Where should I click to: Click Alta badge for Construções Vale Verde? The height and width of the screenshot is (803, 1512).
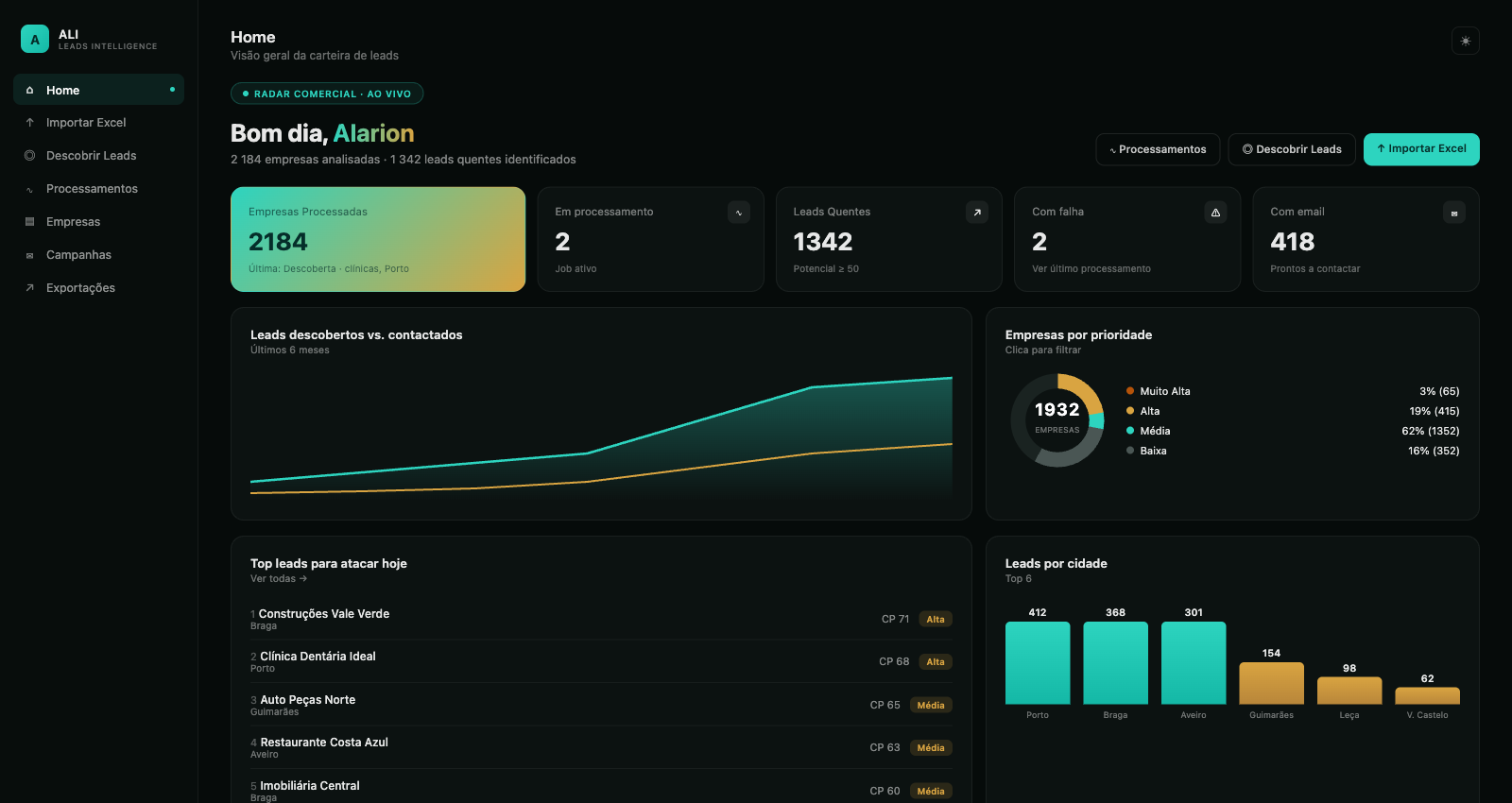(936, 620)
